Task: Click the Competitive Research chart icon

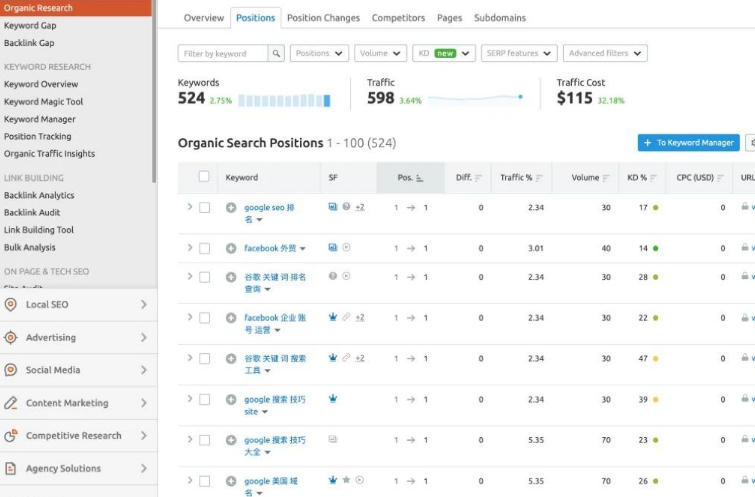Action: [10, 435]
